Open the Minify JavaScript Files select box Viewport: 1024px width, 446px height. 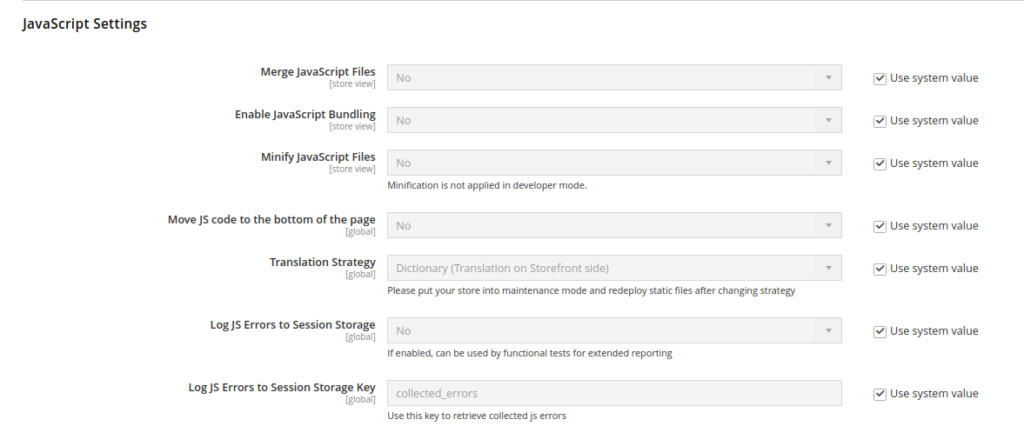click(614, 163)
